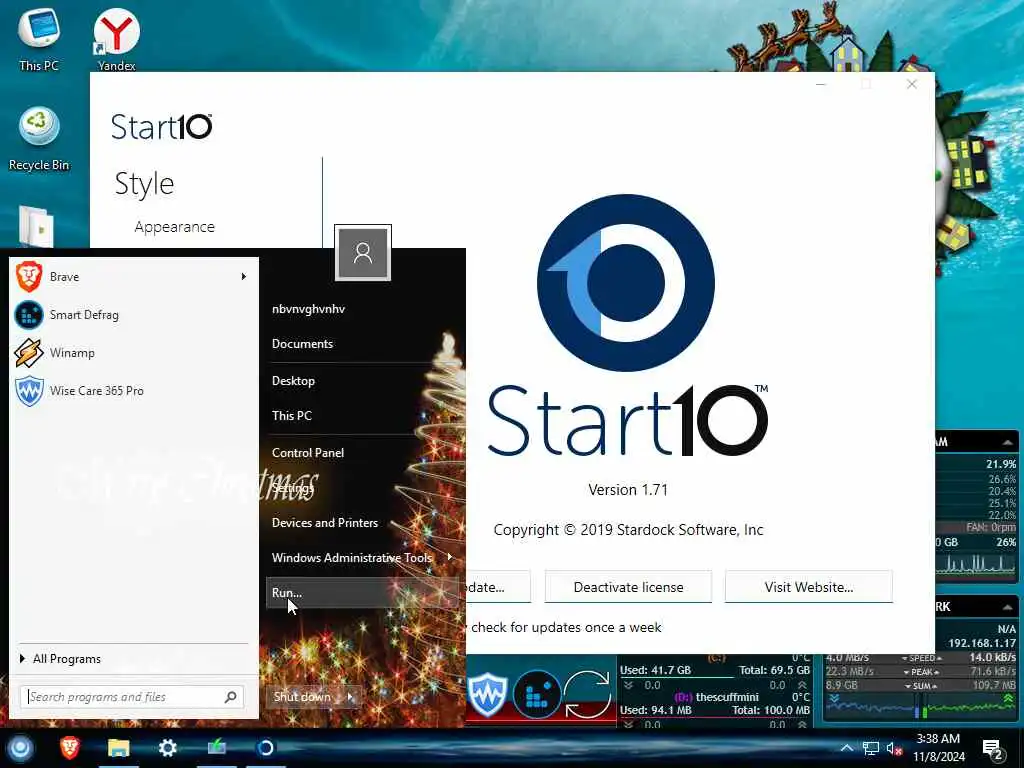This screenshot has height=768, width=1024.
Task: Show hidden tray icons chevron
Action: 846,748
